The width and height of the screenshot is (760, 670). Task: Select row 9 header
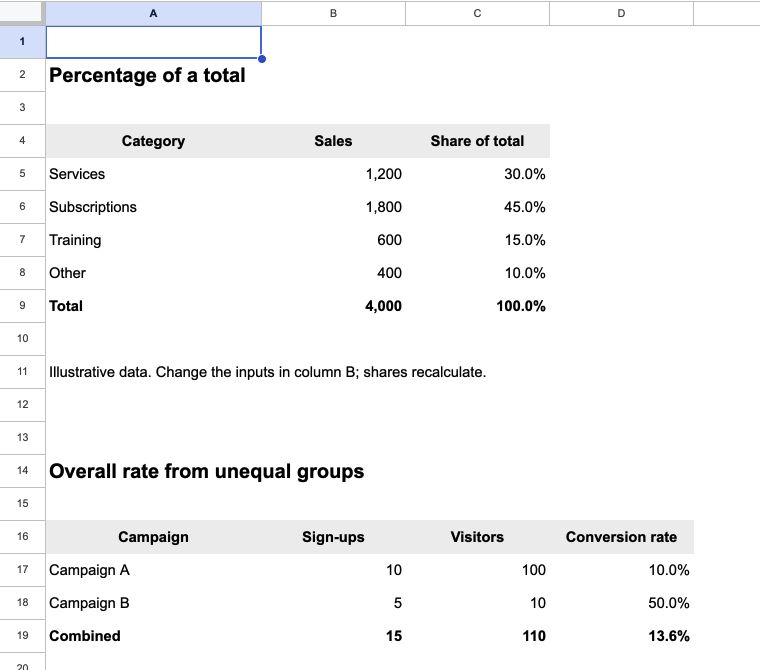(22, 305)
